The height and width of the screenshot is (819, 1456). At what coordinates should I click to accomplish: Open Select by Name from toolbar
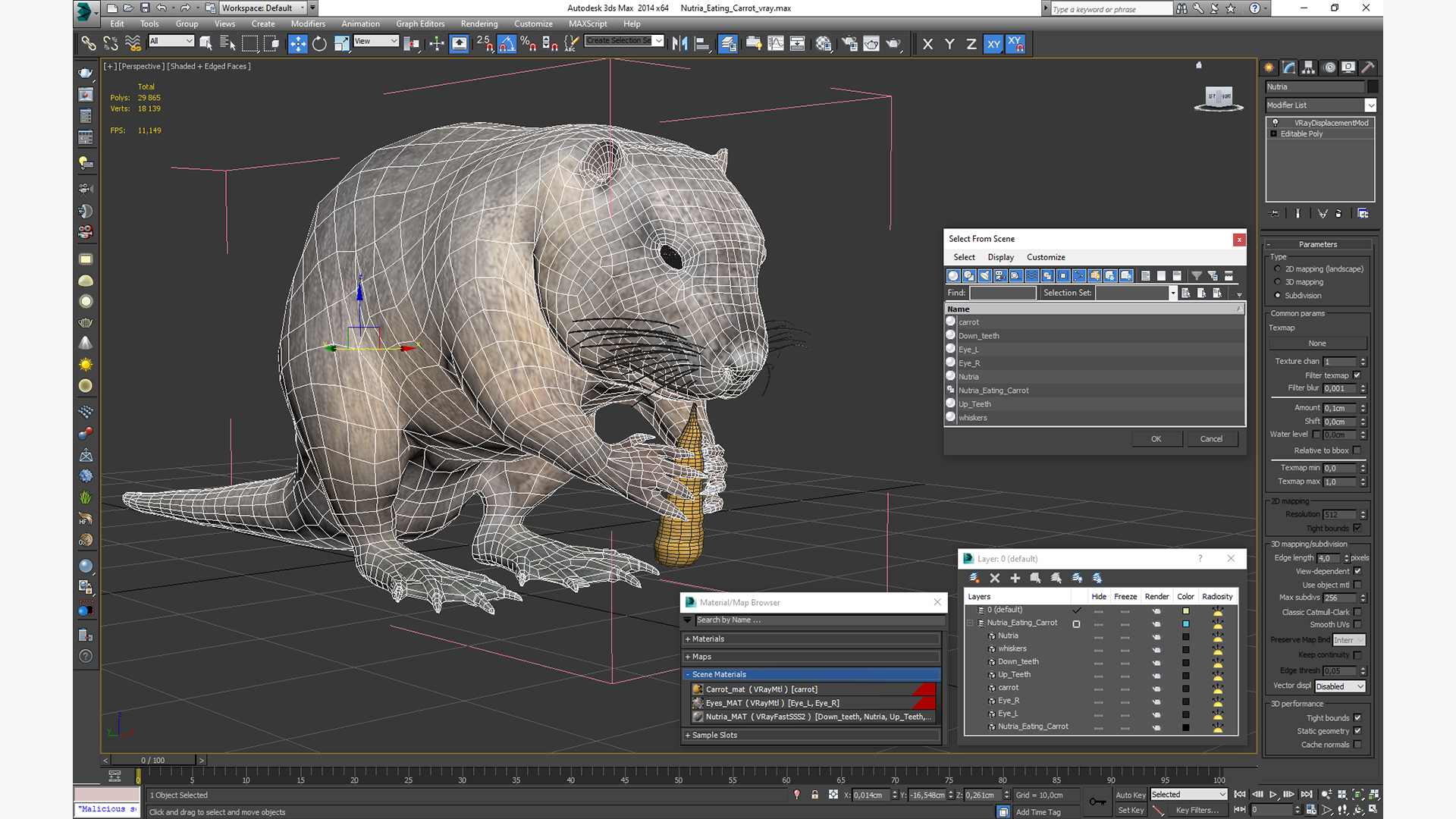pyautogui.click(x=227, y=44)
